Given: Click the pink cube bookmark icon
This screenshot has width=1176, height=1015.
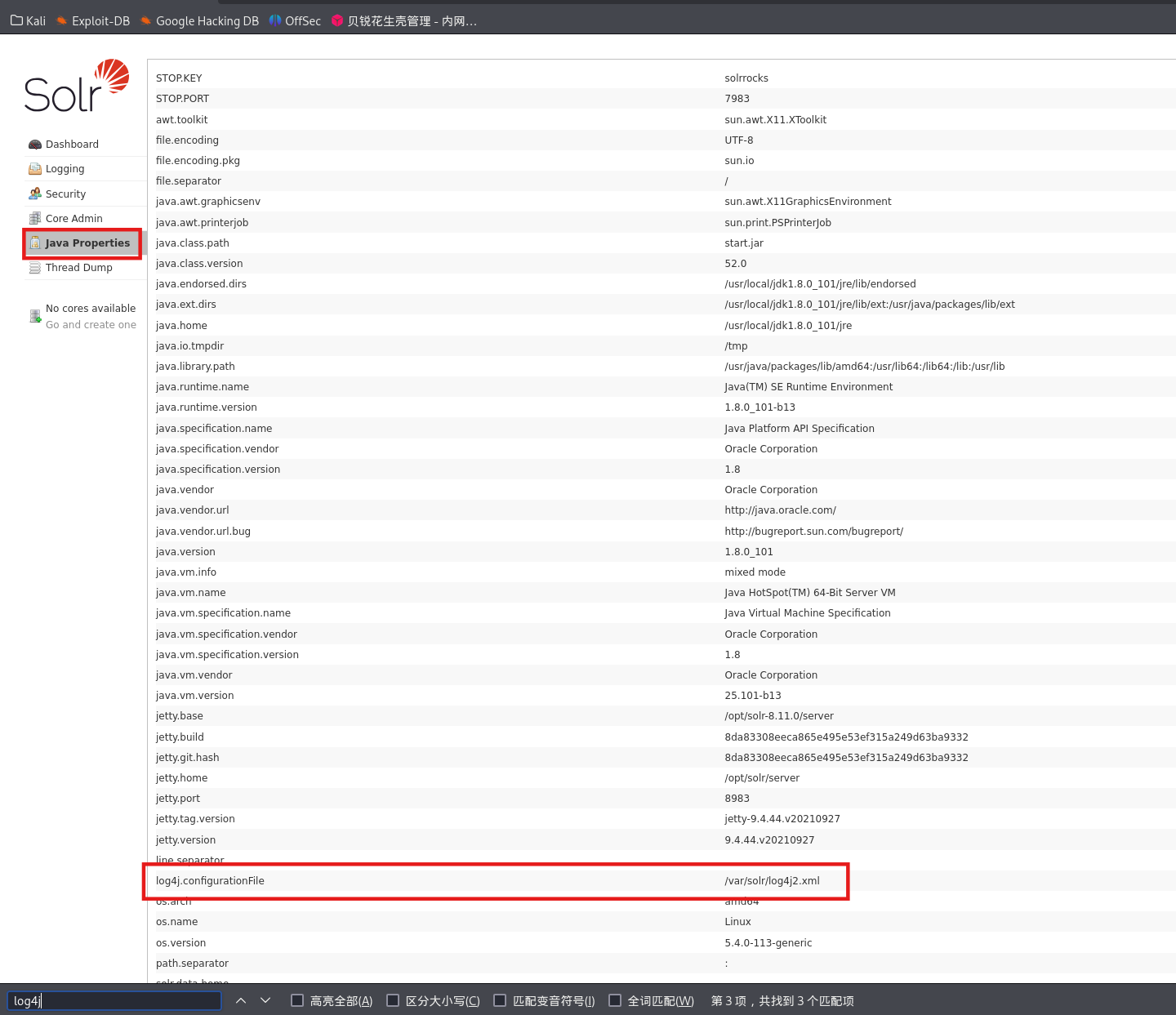Looking at the screenshot, I should pyautogui.click(x=337, y=20).
